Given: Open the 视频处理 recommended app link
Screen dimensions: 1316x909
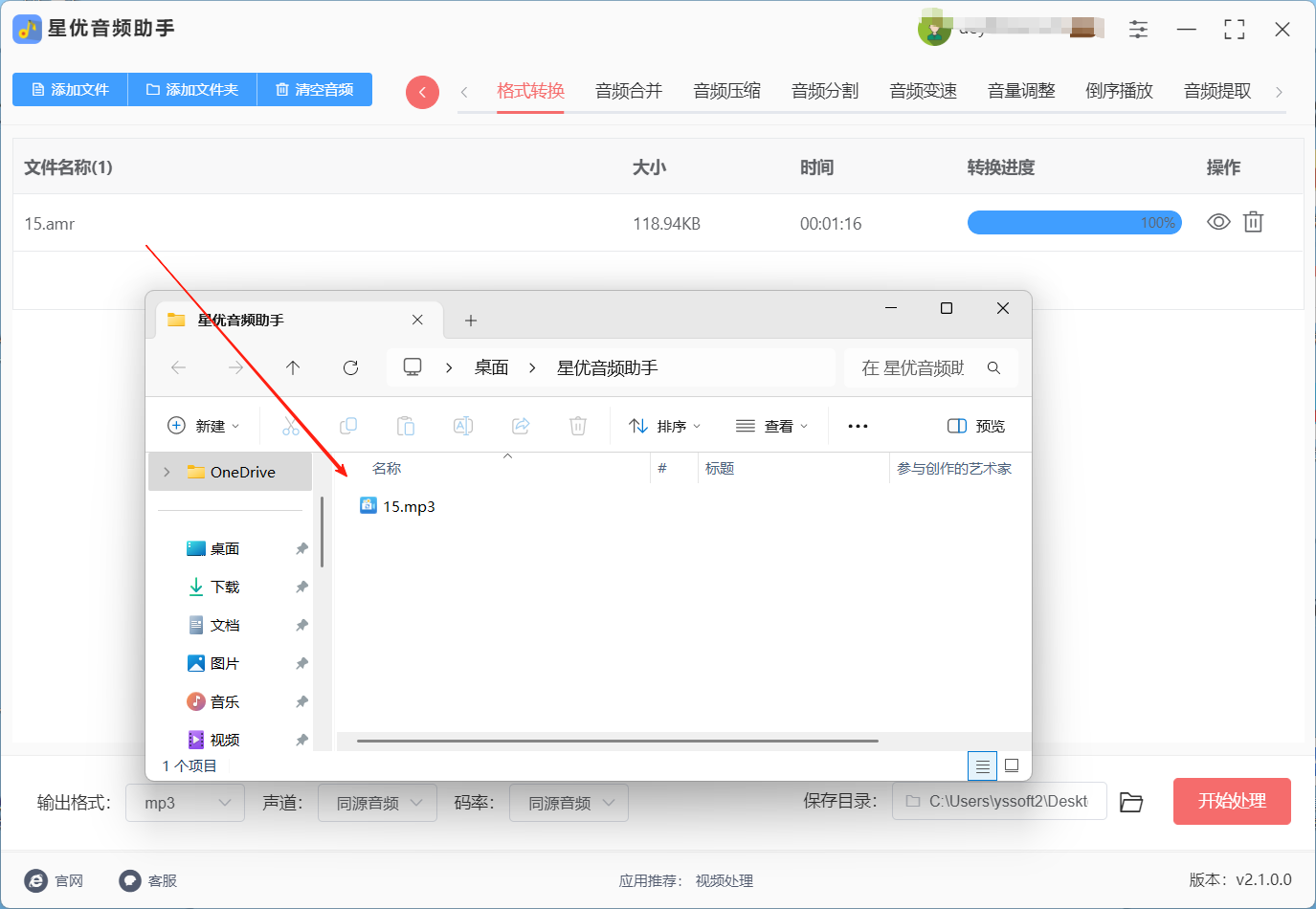Looking at the screenshot, I should [724, 880].
